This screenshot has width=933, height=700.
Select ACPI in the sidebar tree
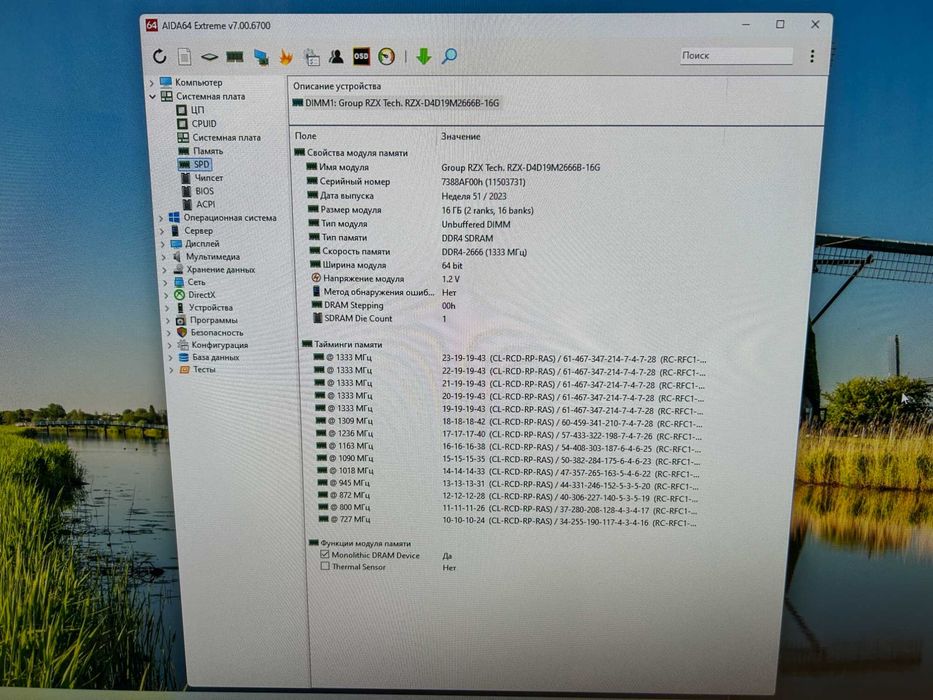click(199, 204)
